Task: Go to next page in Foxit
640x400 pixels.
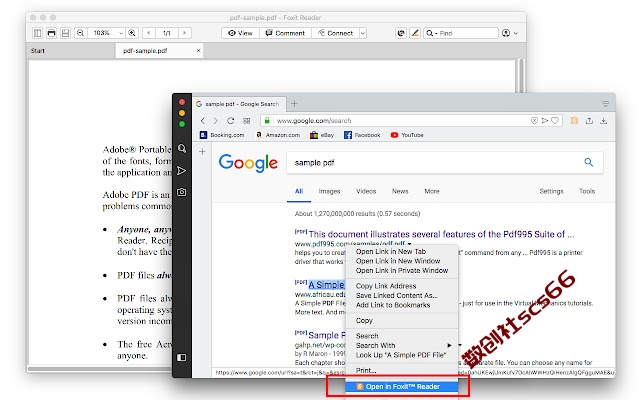Action: coord(184,33)
